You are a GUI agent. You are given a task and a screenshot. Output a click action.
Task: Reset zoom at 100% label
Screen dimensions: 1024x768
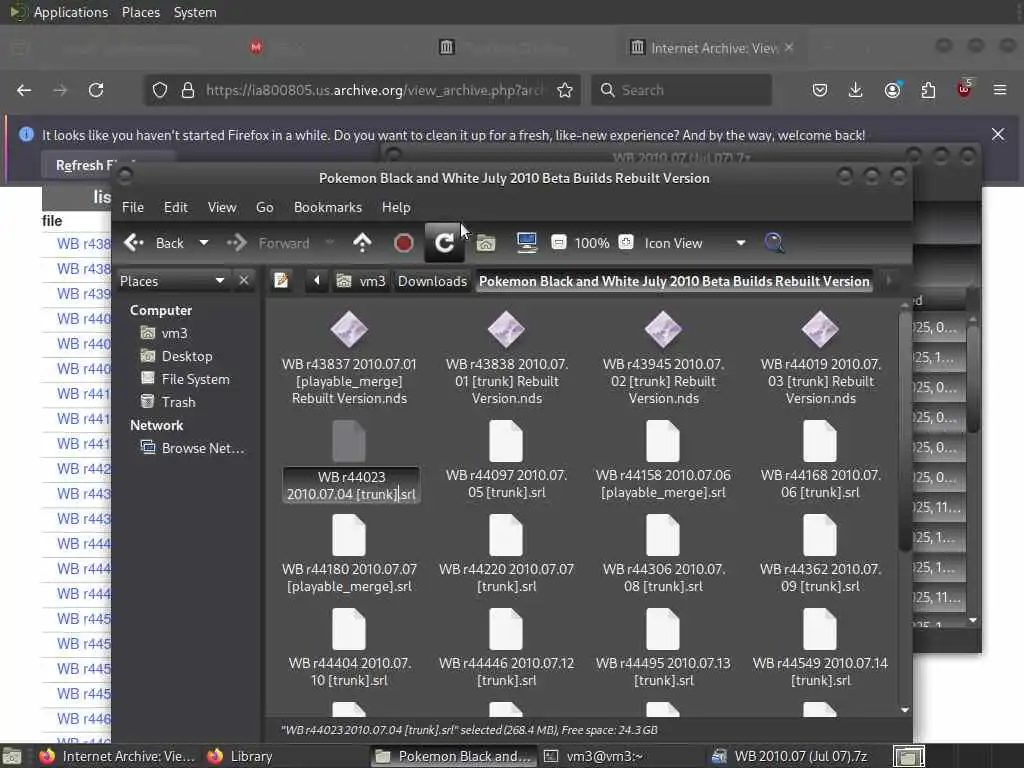pyautogui.click(x=592, y=243)
